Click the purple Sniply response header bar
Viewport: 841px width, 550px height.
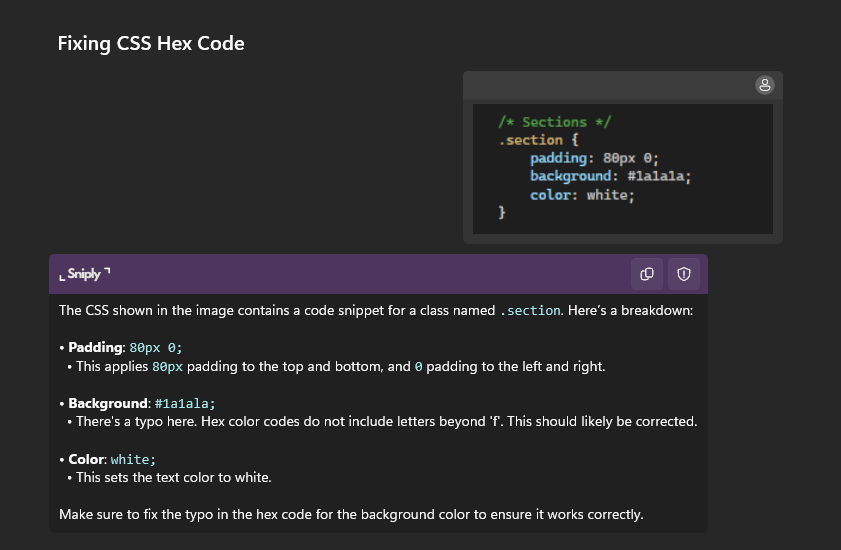click(340, 274)
